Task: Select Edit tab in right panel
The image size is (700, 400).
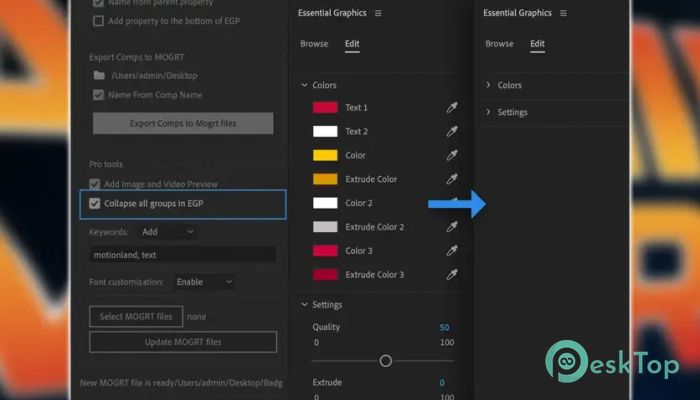Action: (x=537, y=44)
